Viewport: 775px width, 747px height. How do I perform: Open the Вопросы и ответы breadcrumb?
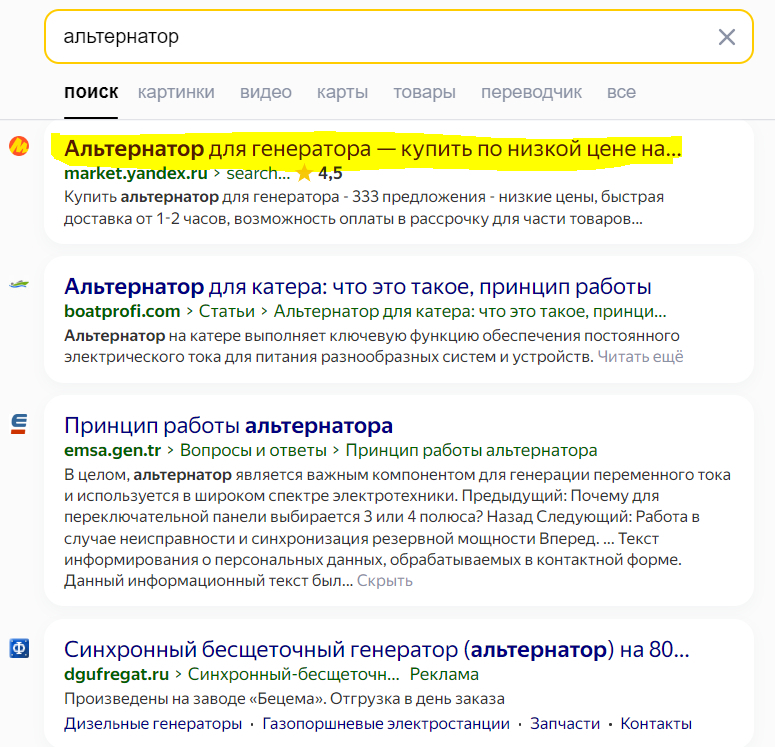pyautogui.click(x=253, y=450)
